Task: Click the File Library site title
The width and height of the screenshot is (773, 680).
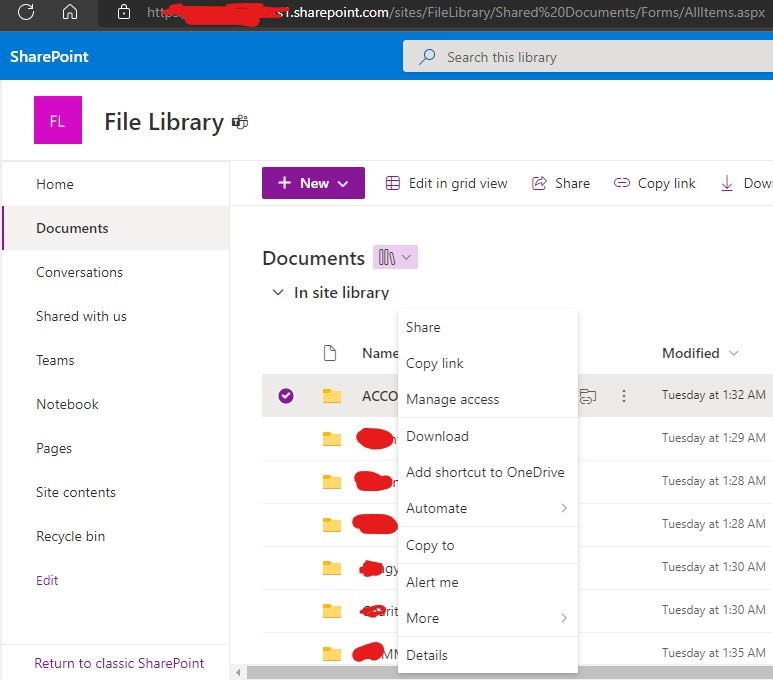Action: (x=164, y=122)
